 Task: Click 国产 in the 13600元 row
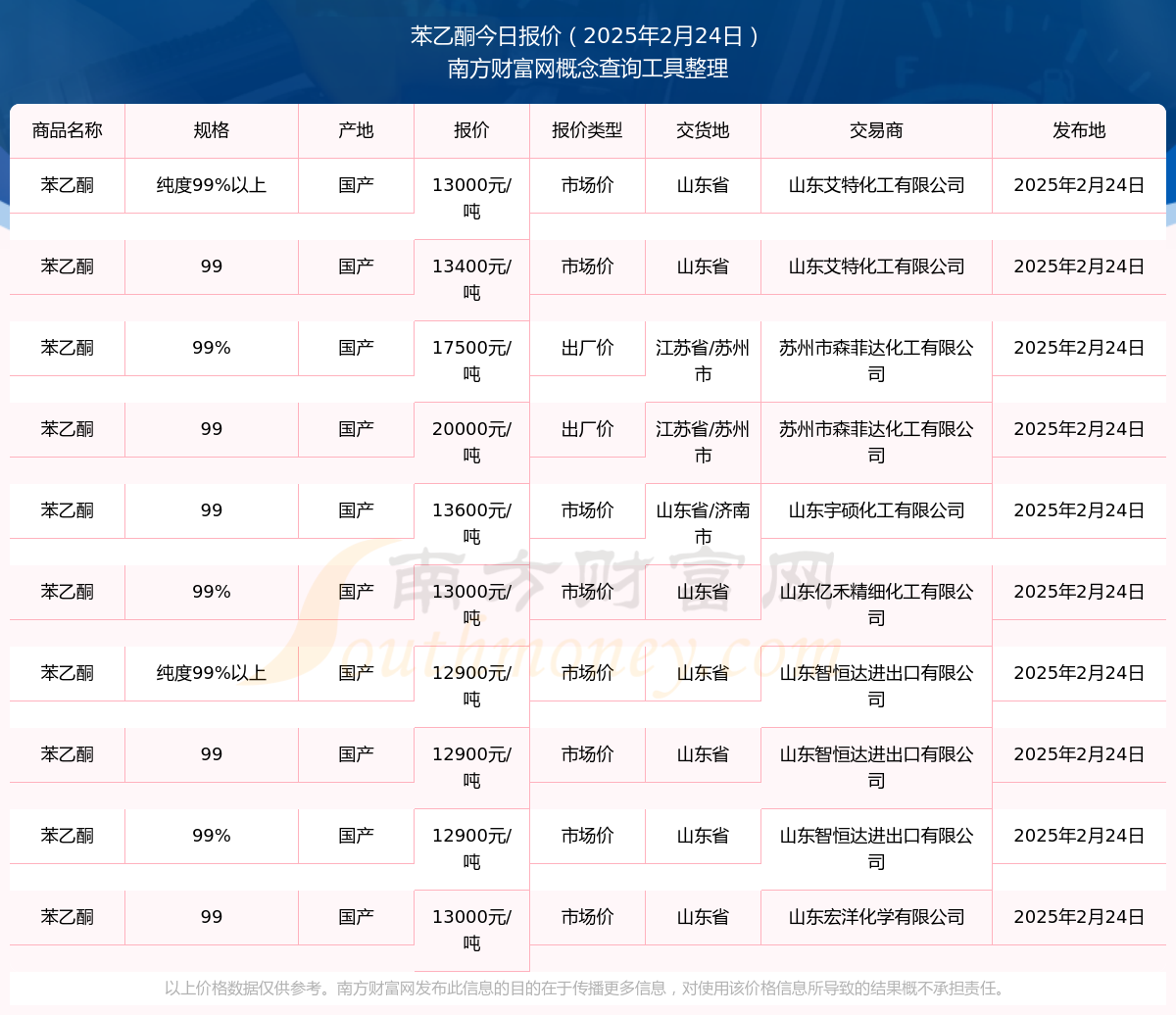tap(356, 510)
